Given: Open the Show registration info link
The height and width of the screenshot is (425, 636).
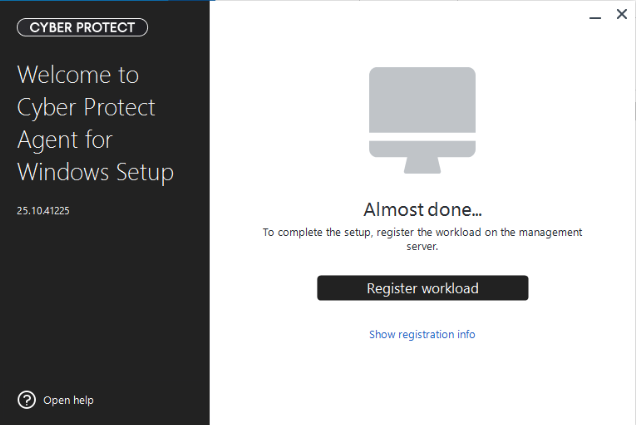Looking at the screenshot, I should [x=422, y=334].
